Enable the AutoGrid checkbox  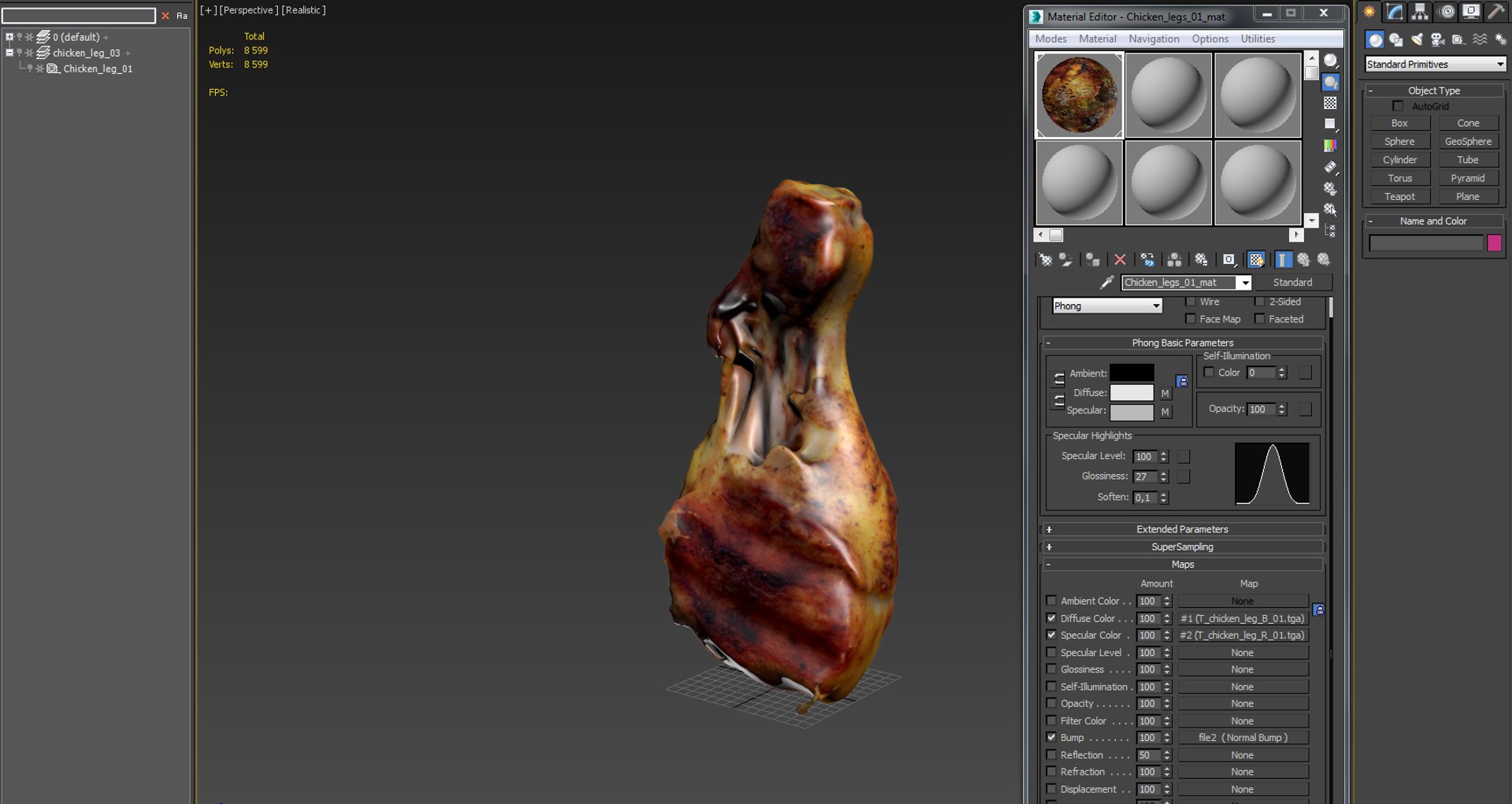coord(1398,106)
